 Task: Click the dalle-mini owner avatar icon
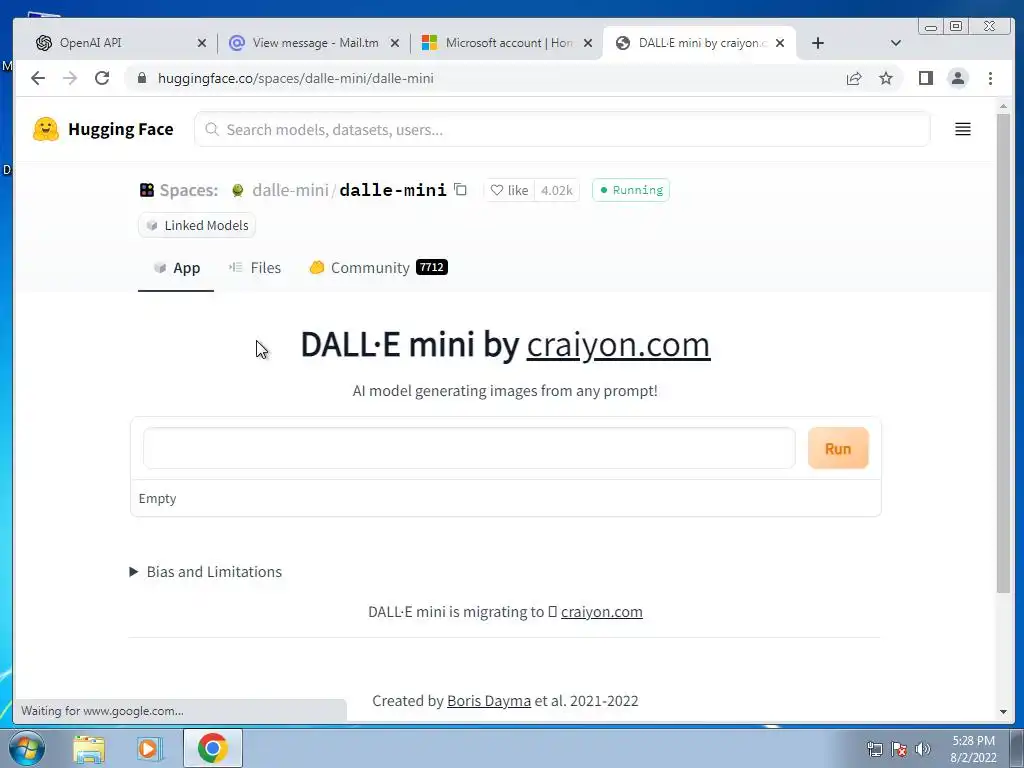238,190
